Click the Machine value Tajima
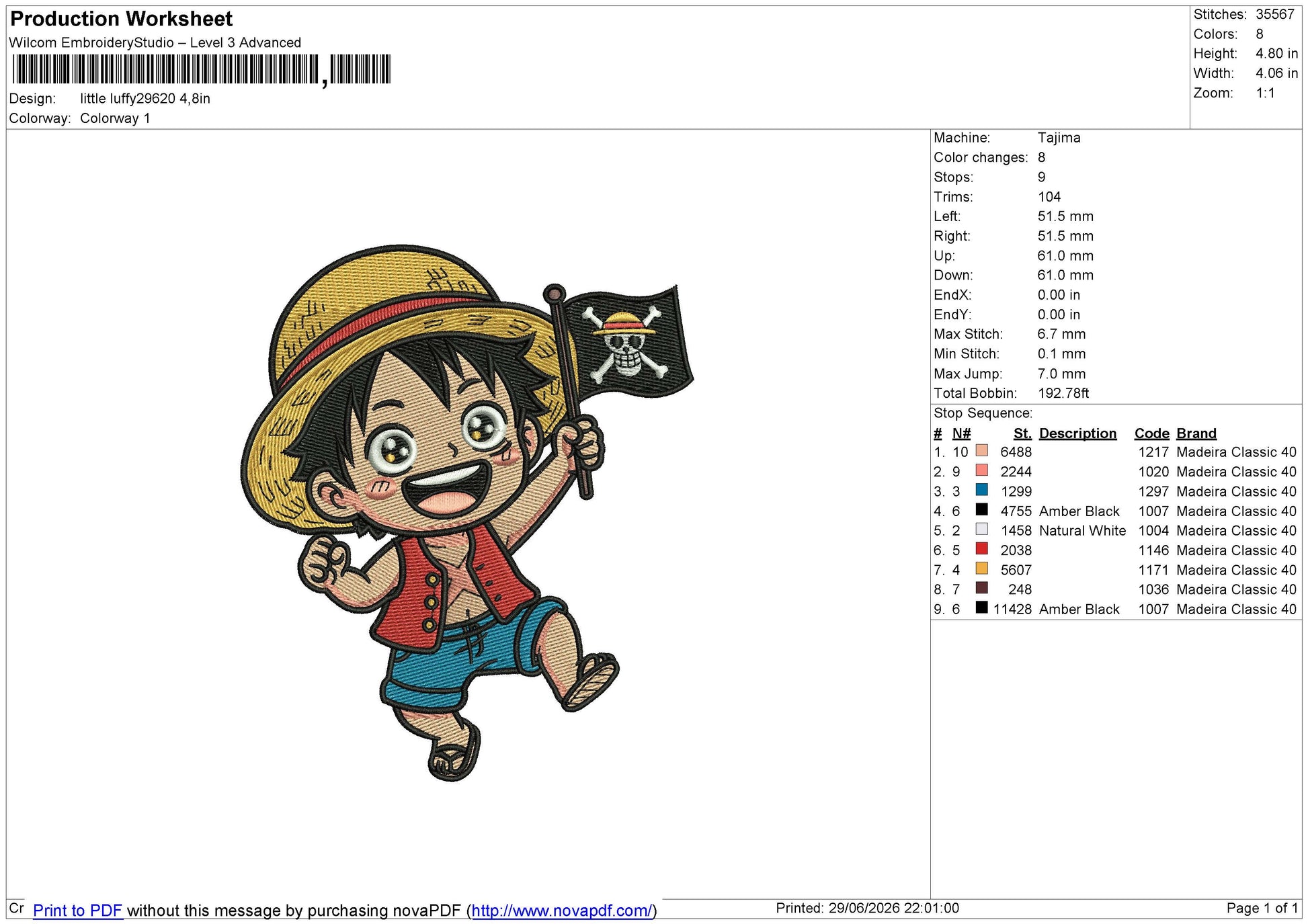The height and width of the screenshot is (924, 1308). coord(1059,138)
